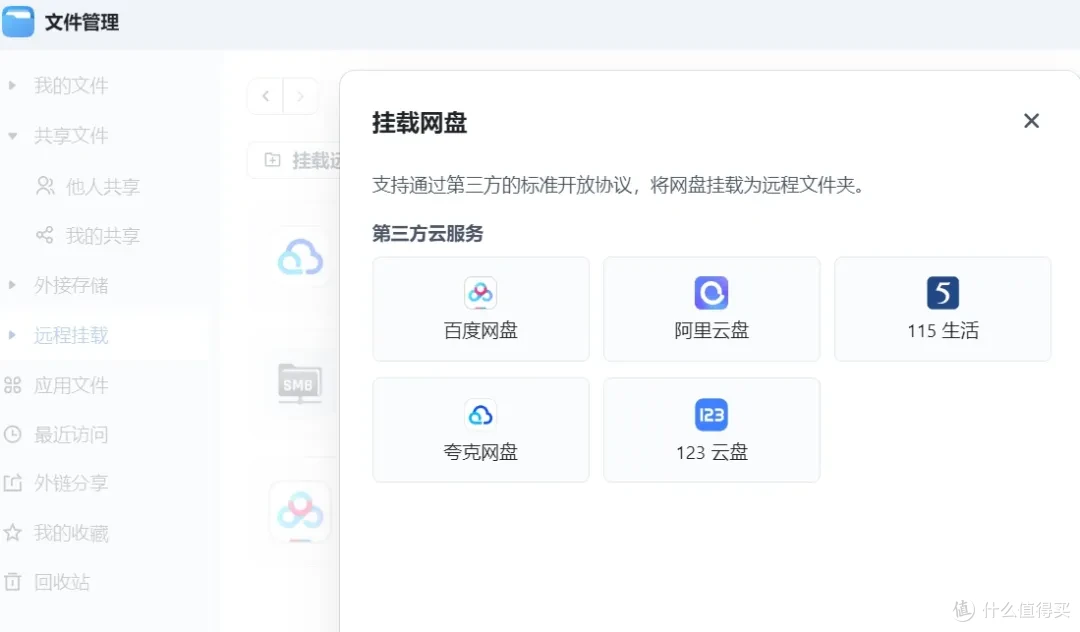
Task: Open 外链分享 in sidebar
Action: (71, 483)
